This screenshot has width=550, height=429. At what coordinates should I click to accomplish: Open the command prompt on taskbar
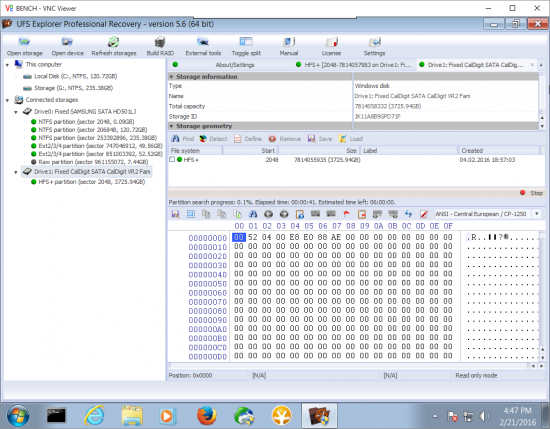click(x=56, y=416)
